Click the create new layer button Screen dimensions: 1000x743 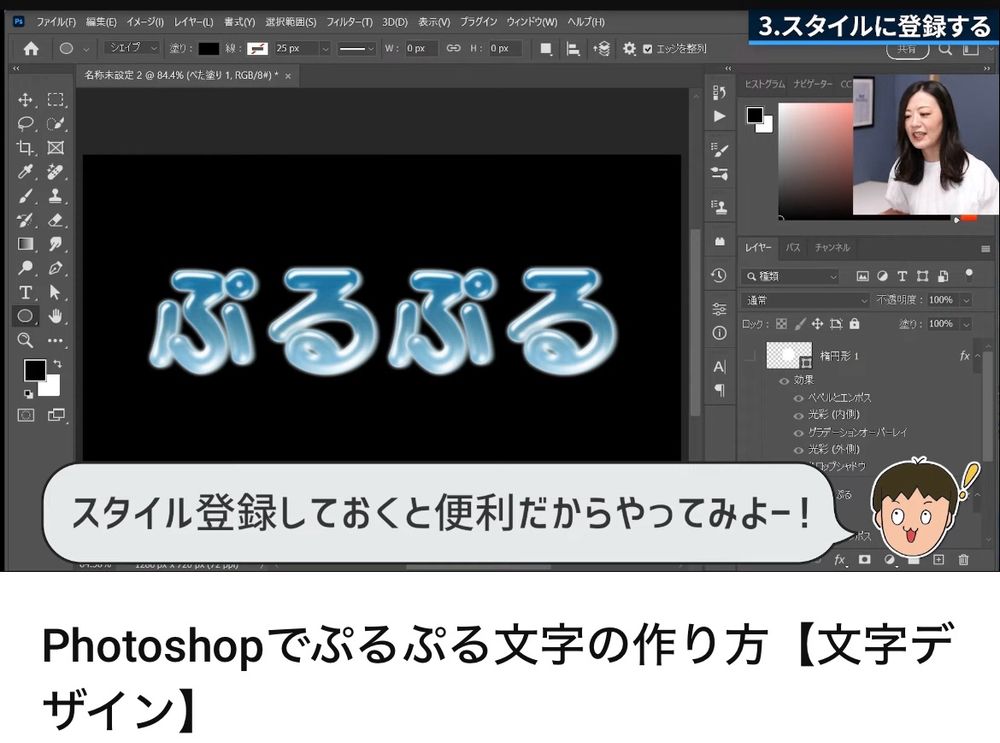pos(938,559)
